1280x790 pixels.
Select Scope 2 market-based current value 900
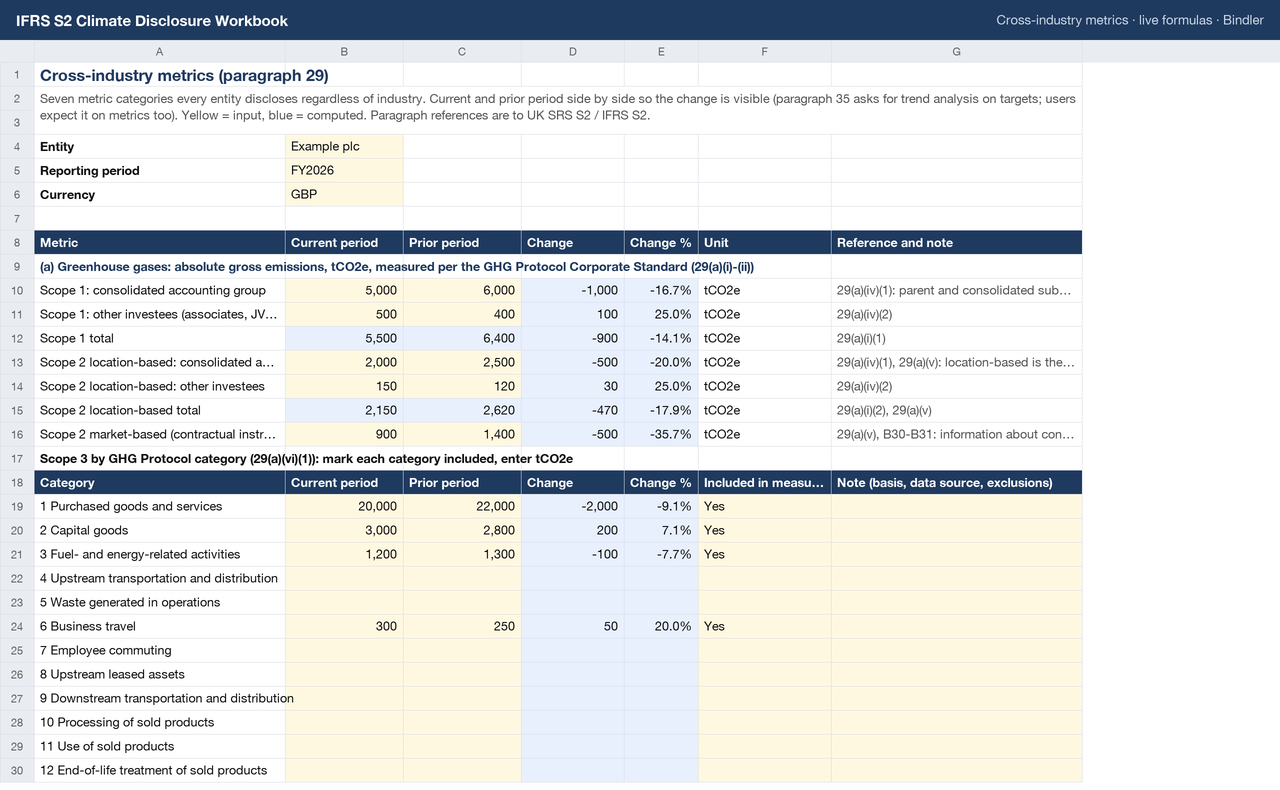tap(344, 434)
